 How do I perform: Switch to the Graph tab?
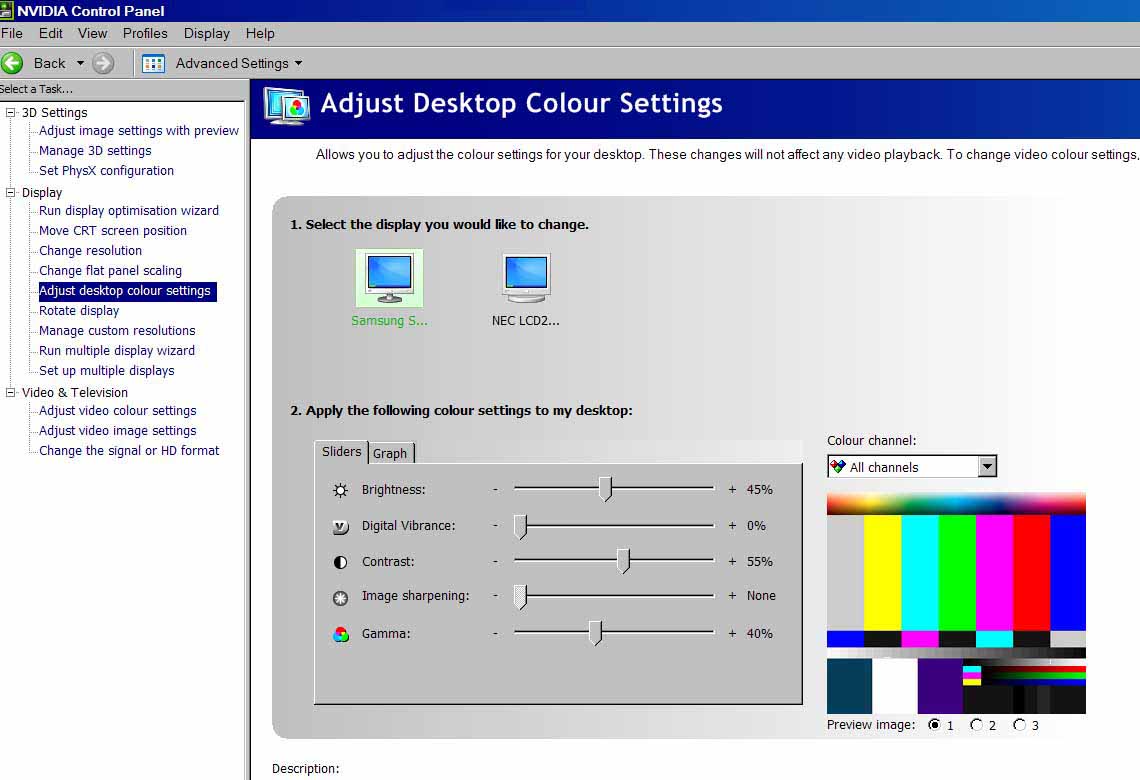(390, 453)
